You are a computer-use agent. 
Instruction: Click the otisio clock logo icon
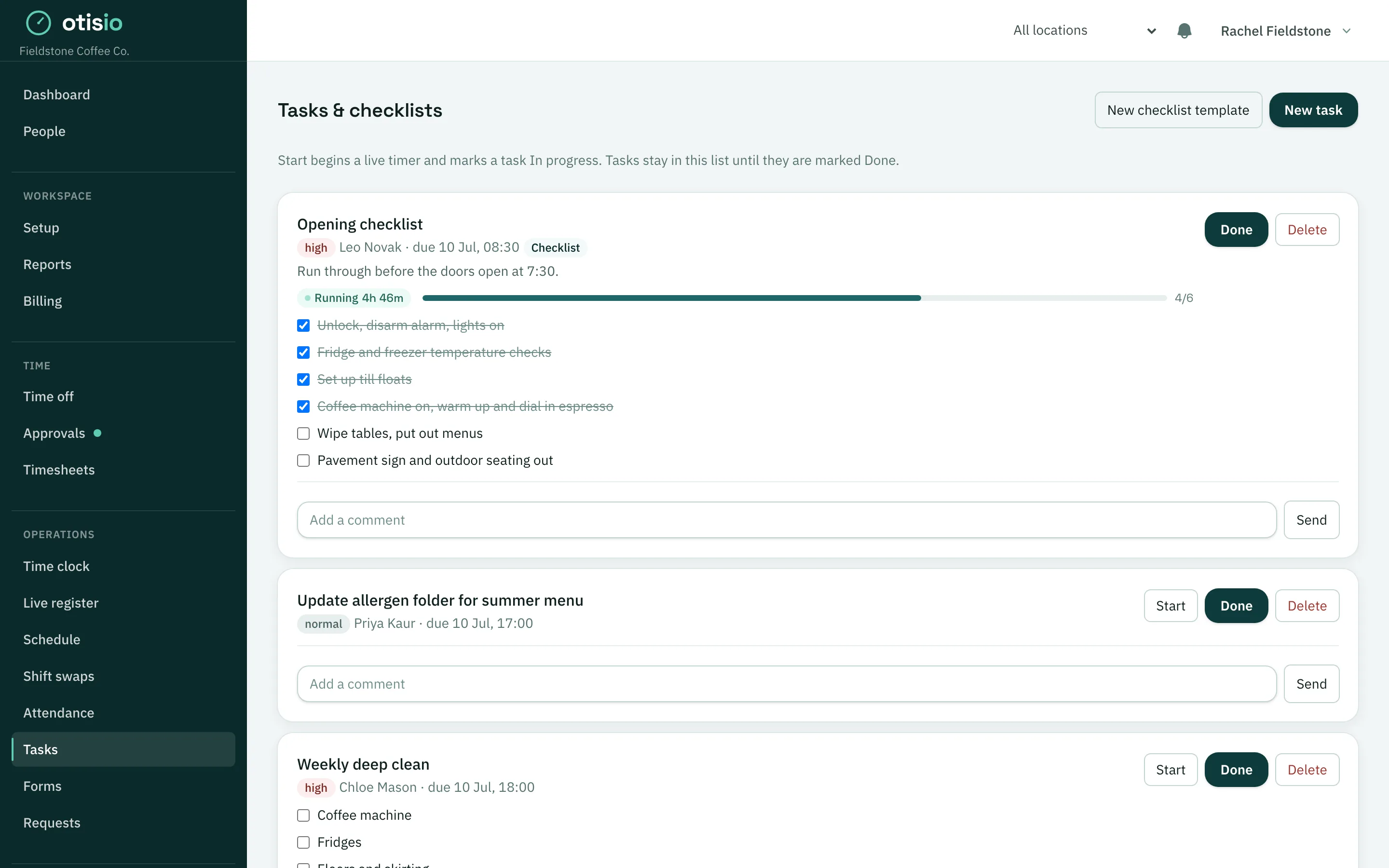[x=39, y=23]
